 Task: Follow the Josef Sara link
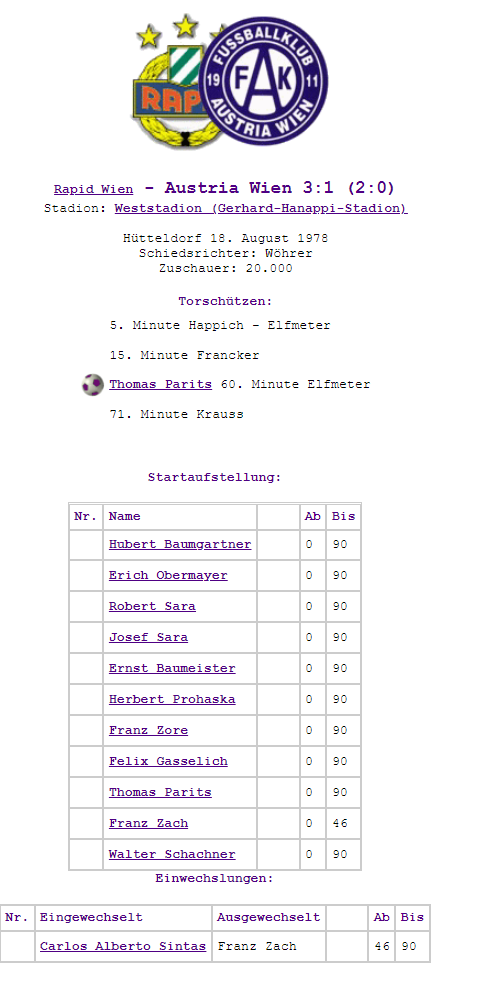click(x=148, y=637)
